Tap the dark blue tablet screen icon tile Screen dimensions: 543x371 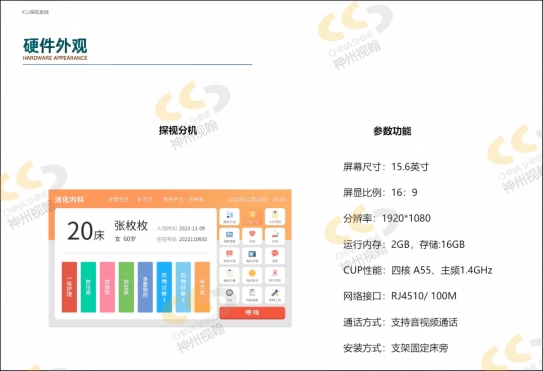tap(252, 256)
